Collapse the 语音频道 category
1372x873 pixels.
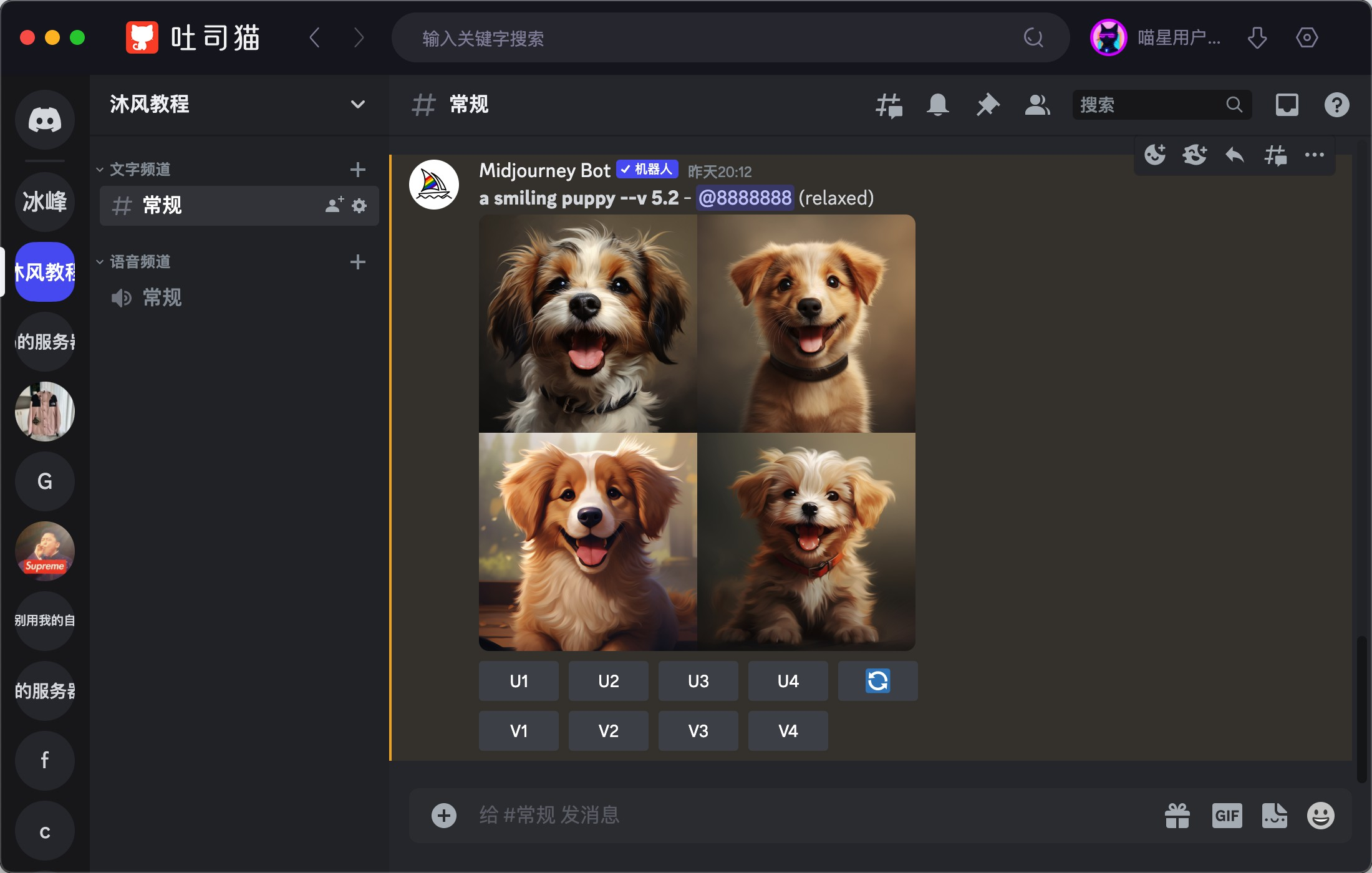coord(140,261)
